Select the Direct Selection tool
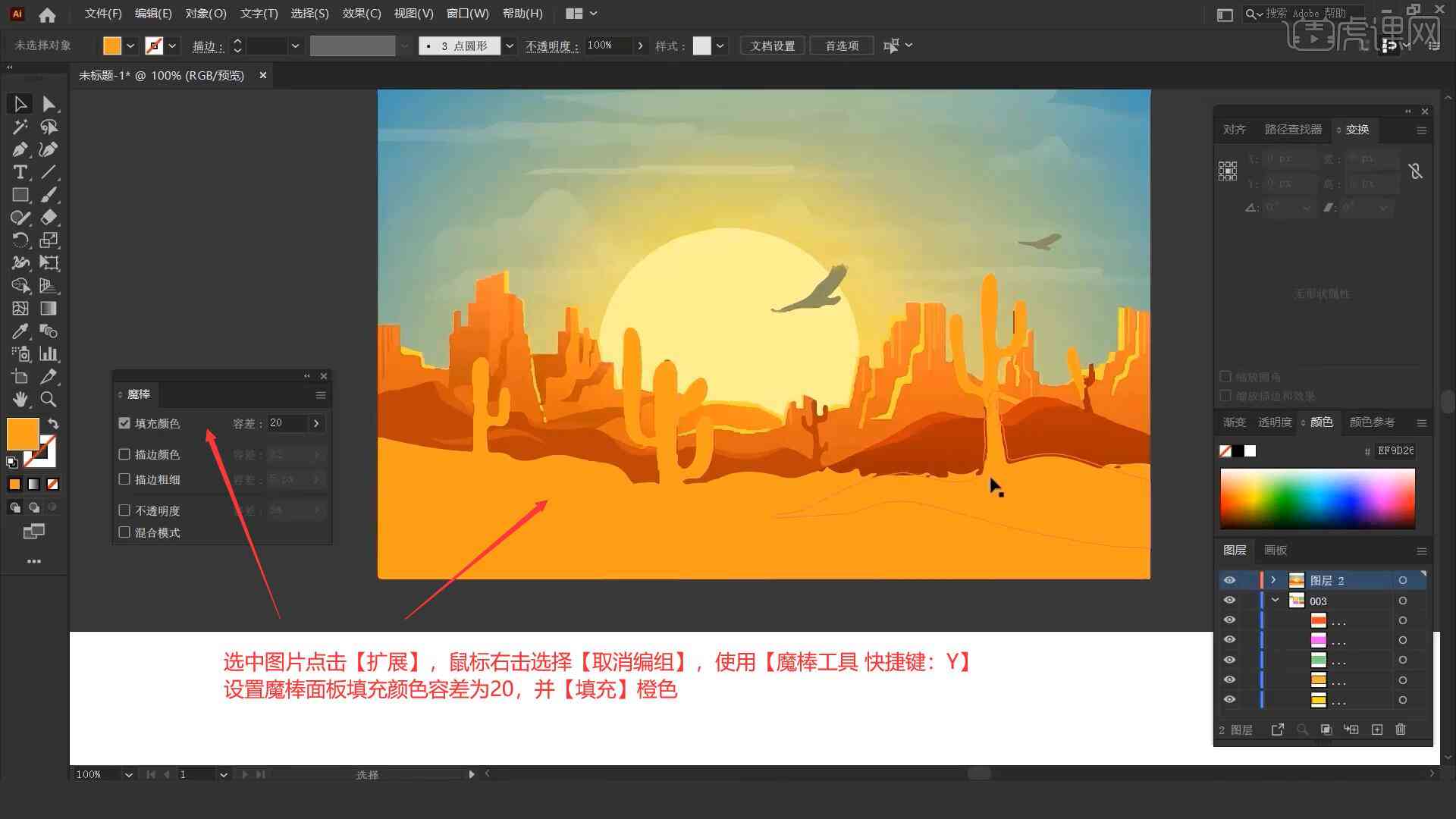Viewport: 1456px width, 819px height. coord(48,103)
